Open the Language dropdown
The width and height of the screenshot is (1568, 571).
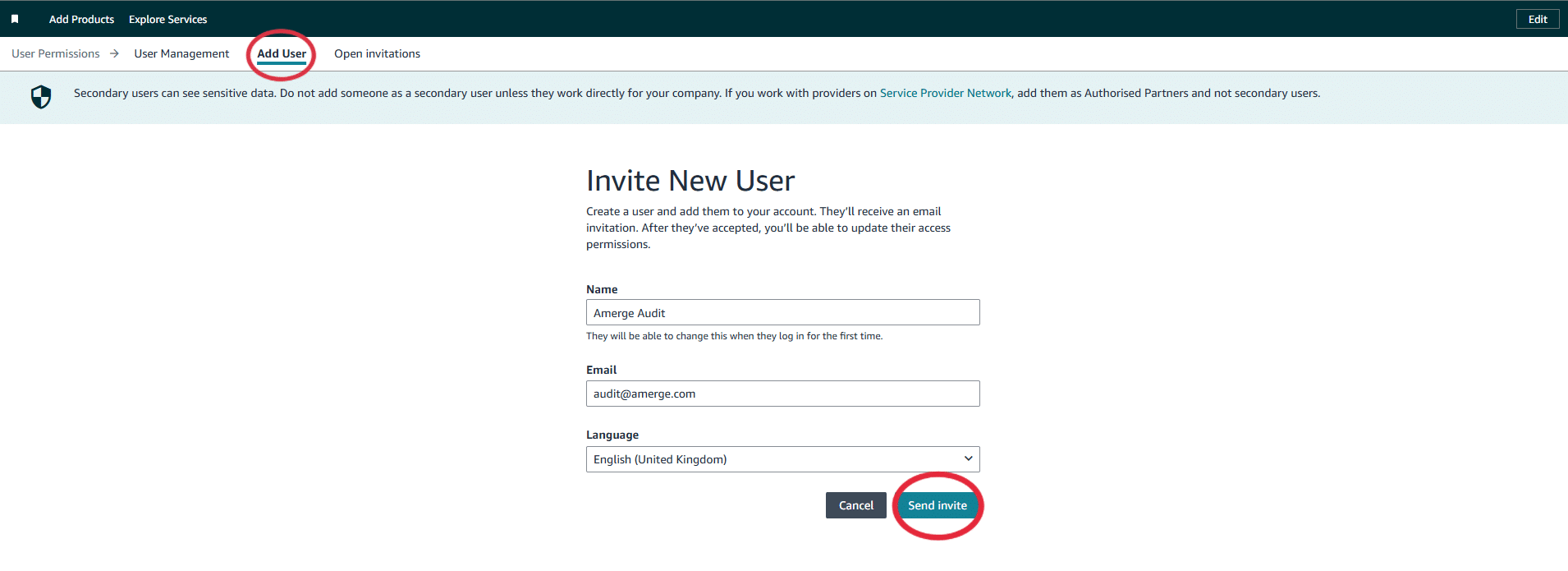coord(782,459)
